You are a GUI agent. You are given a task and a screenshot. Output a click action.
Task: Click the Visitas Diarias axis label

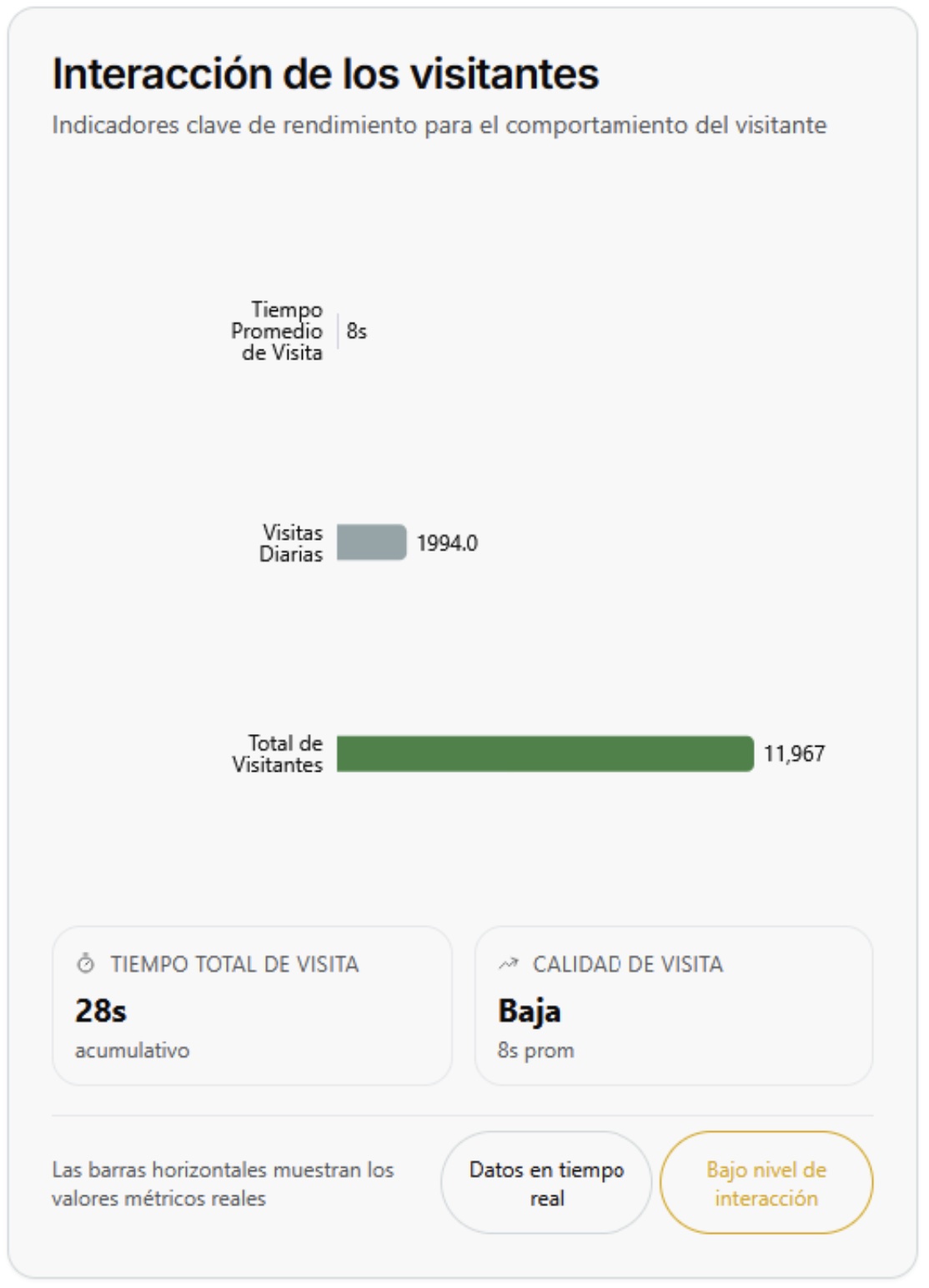coord(291,543)
